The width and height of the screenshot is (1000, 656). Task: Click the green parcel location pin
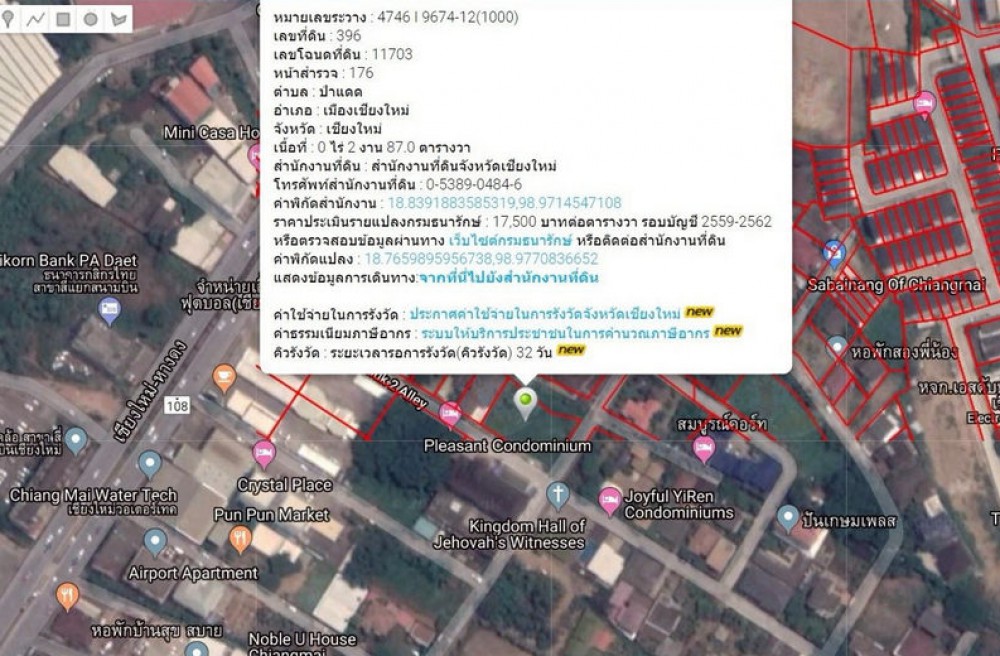click(x=525, y=402)
